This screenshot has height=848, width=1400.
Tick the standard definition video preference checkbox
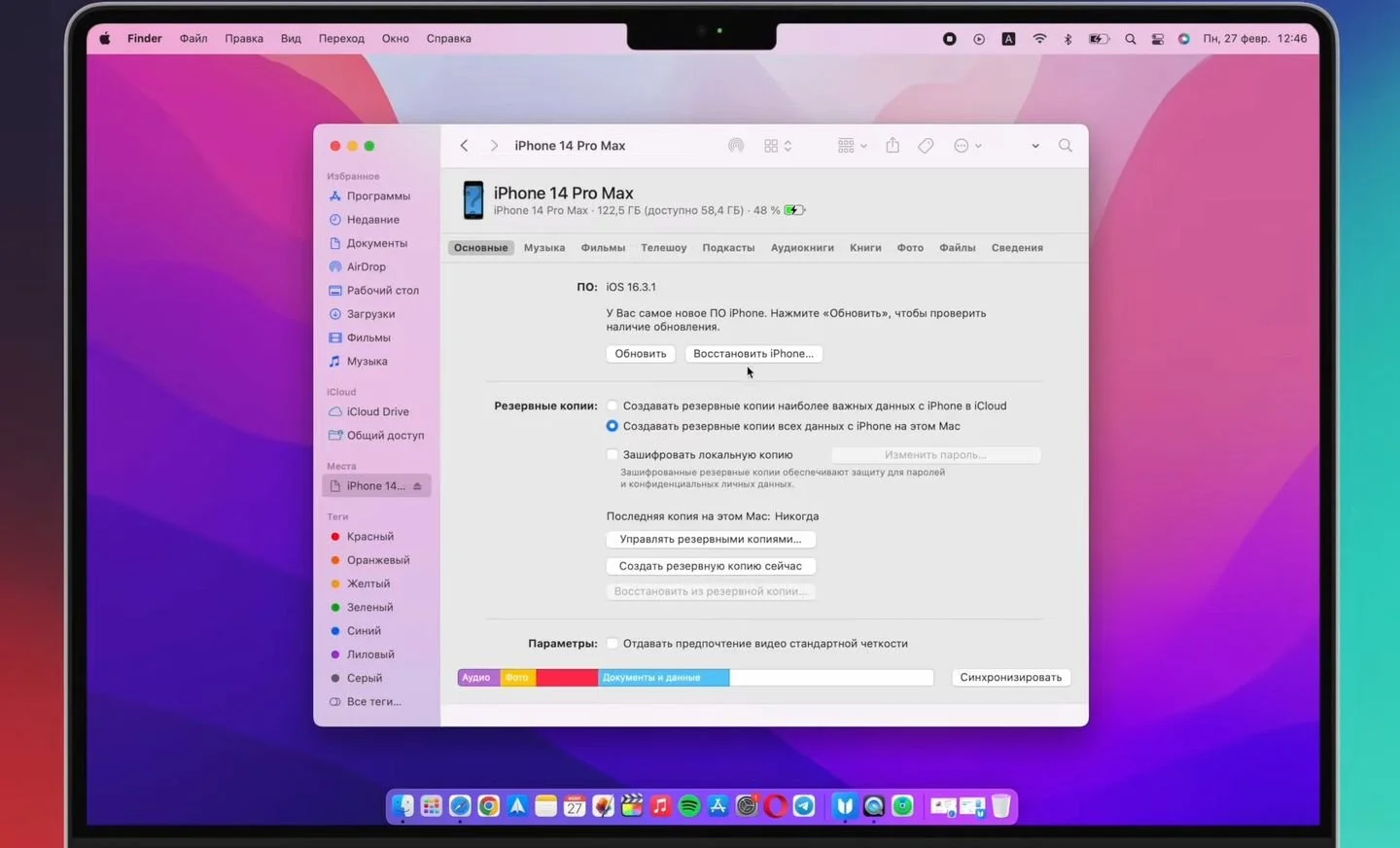pos(612,643)
